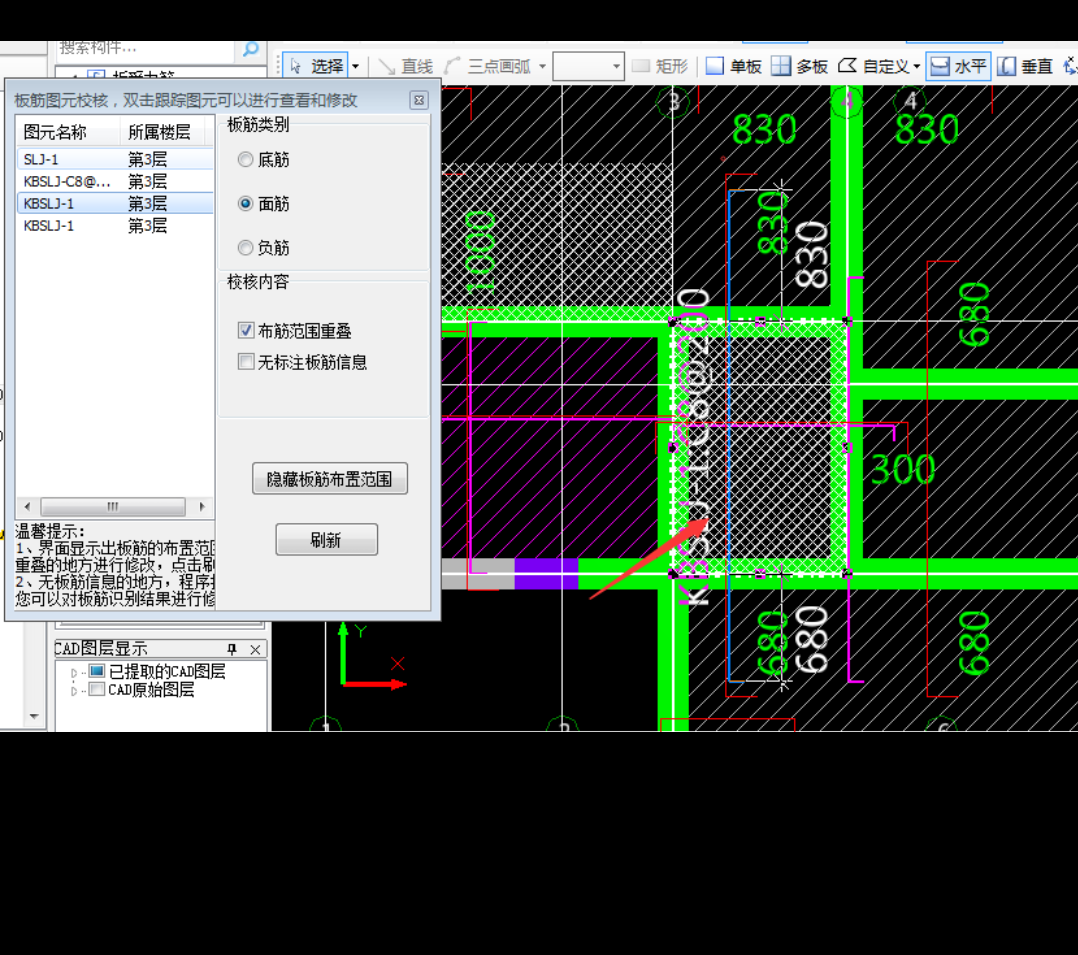Toggle 已提取的CAD图层 visibility checkbox
Image resolution: width=1078 pixels, height=955 pixels.
click(97, 671)
